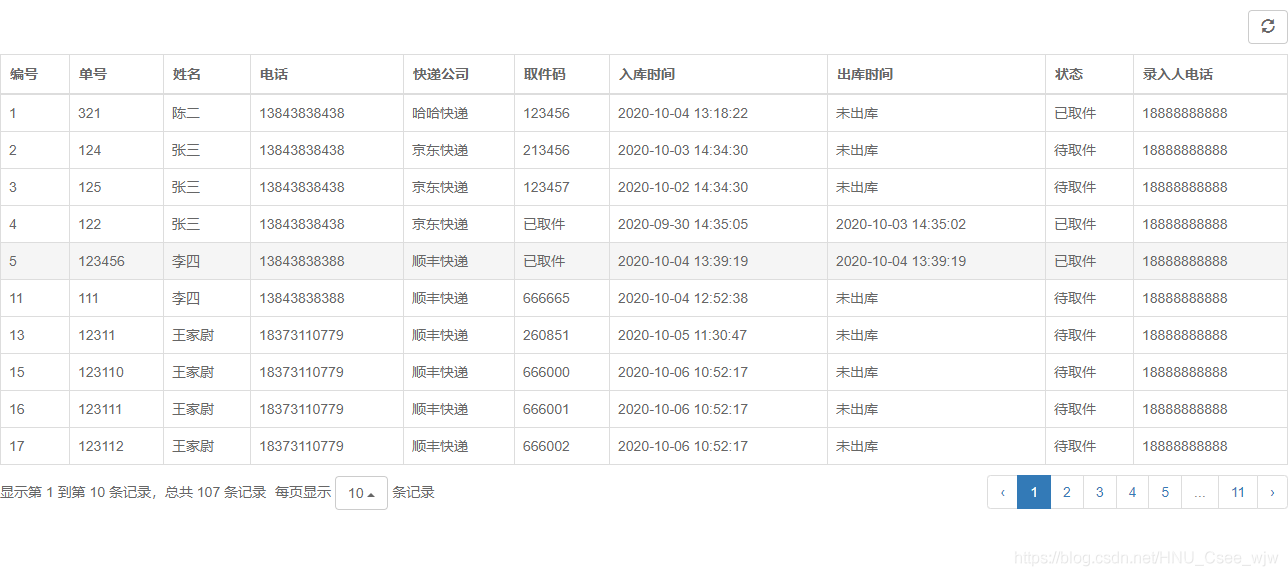Click the 出库时间 cell 2020-10-03 14:35:02

point(901,224)
